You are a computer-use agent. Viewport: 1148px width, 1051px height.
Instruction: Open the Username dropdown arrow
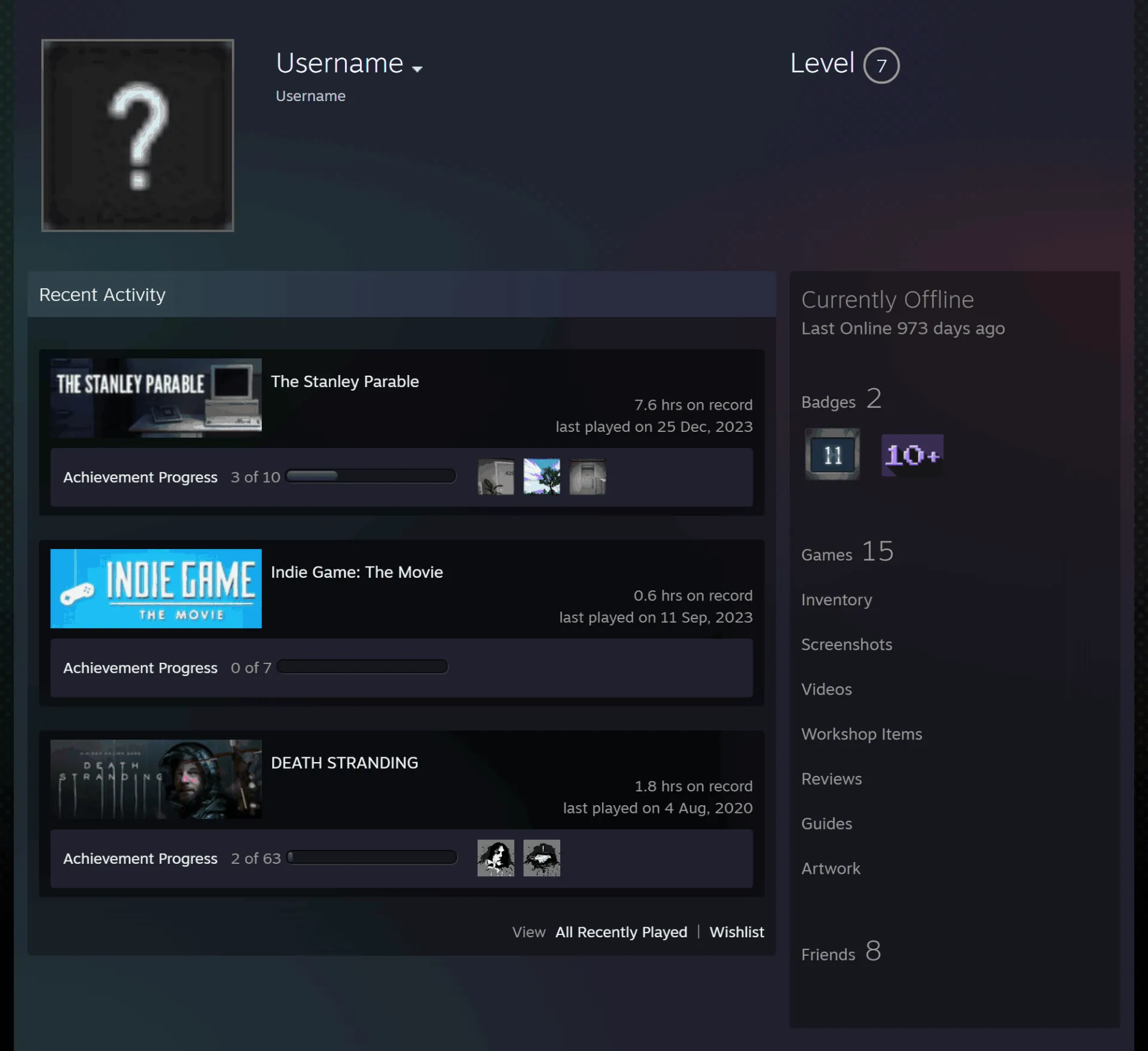[417, 69]
